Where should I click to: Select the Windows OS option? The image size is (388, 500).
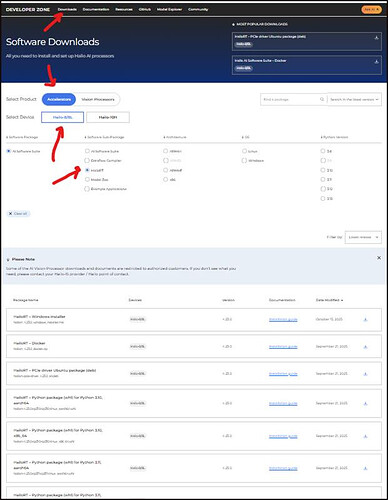point(244,160)
